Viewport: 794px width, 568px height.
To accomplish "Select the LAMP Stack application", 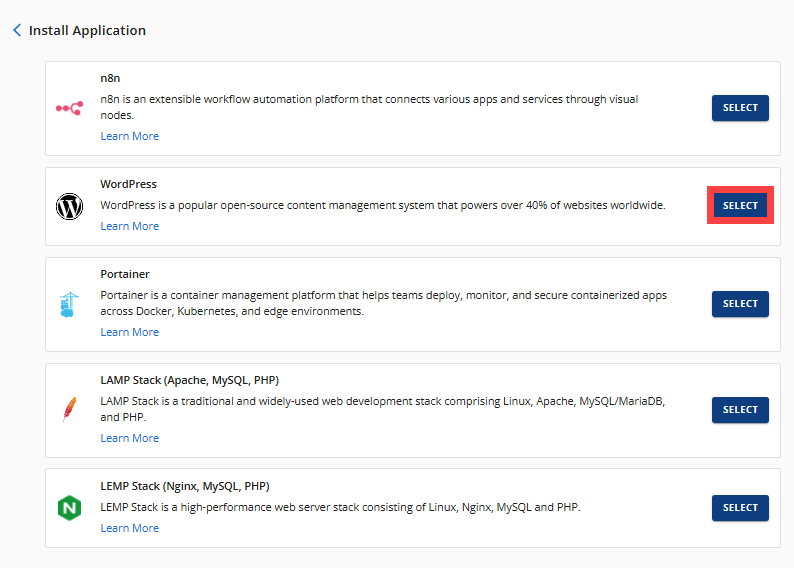I will [740, 410].
